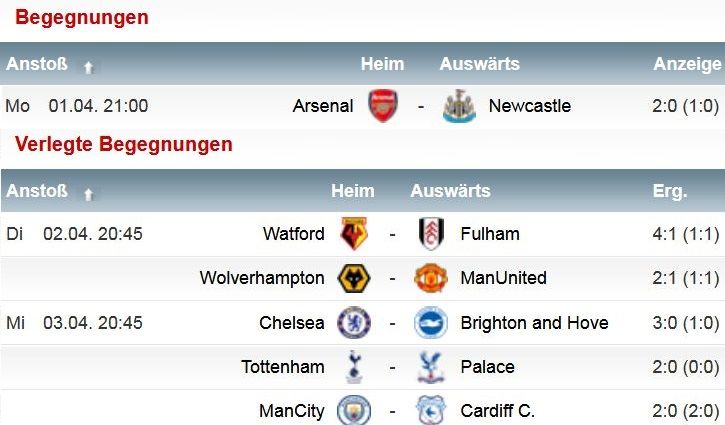This screenshot has height=425, width=725.
Task: Open the Wolverhampton team name link
Action: tap(262, 278)
